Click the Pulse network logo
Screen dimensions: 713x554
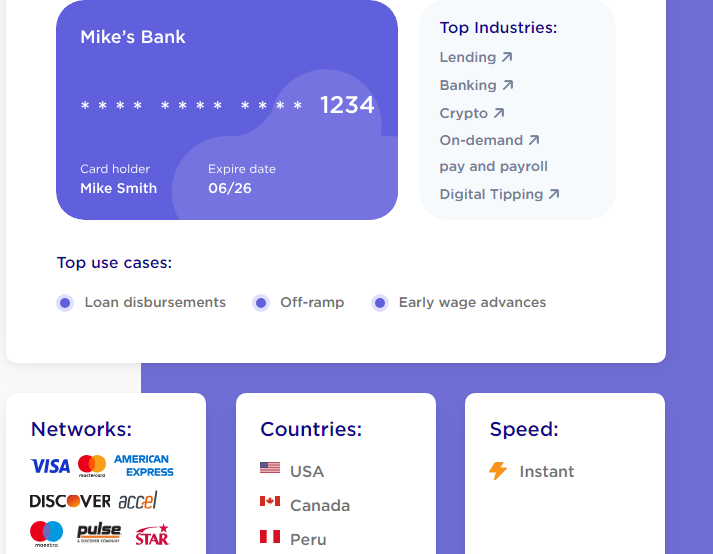[98, 533]
